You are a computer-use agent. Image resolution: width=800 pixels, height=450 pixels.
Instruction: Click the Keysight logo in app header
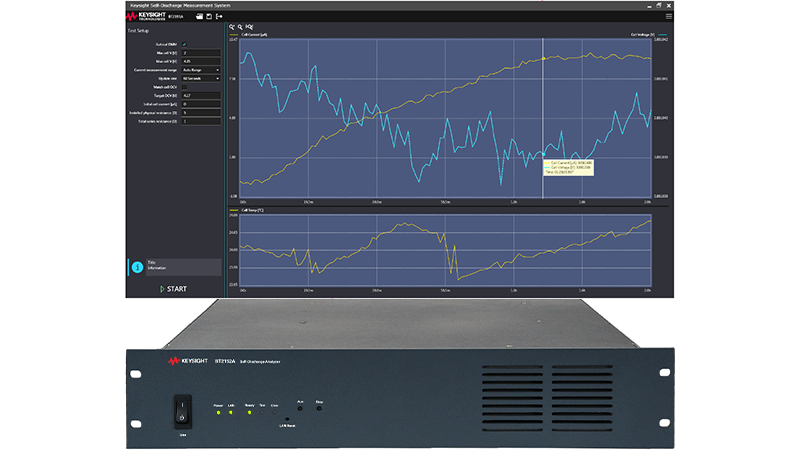tap(146, 16)
